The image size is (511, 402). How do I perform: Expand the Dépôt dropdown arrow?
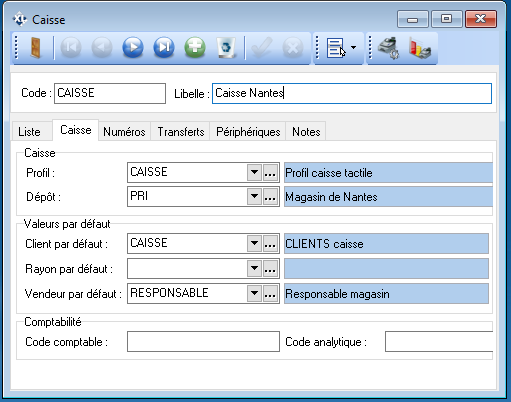pyautogui.click(x=254, y=196)
